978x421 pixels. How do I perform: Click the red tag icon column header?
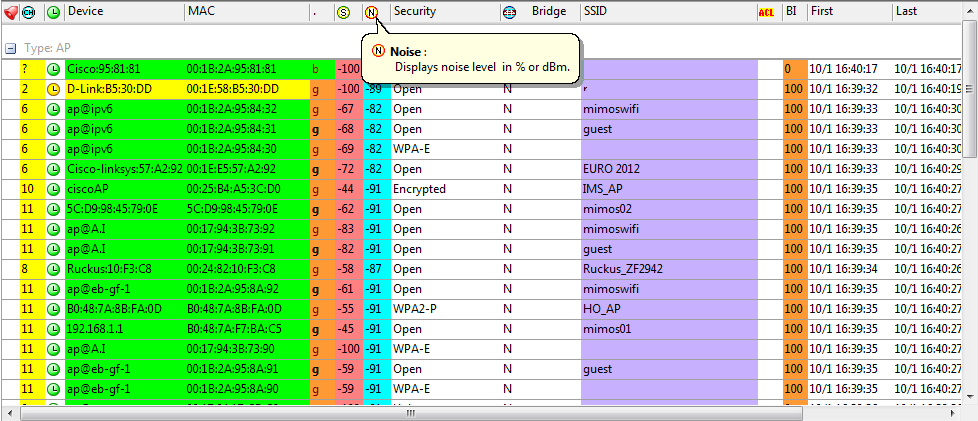(x=10, y=11)
